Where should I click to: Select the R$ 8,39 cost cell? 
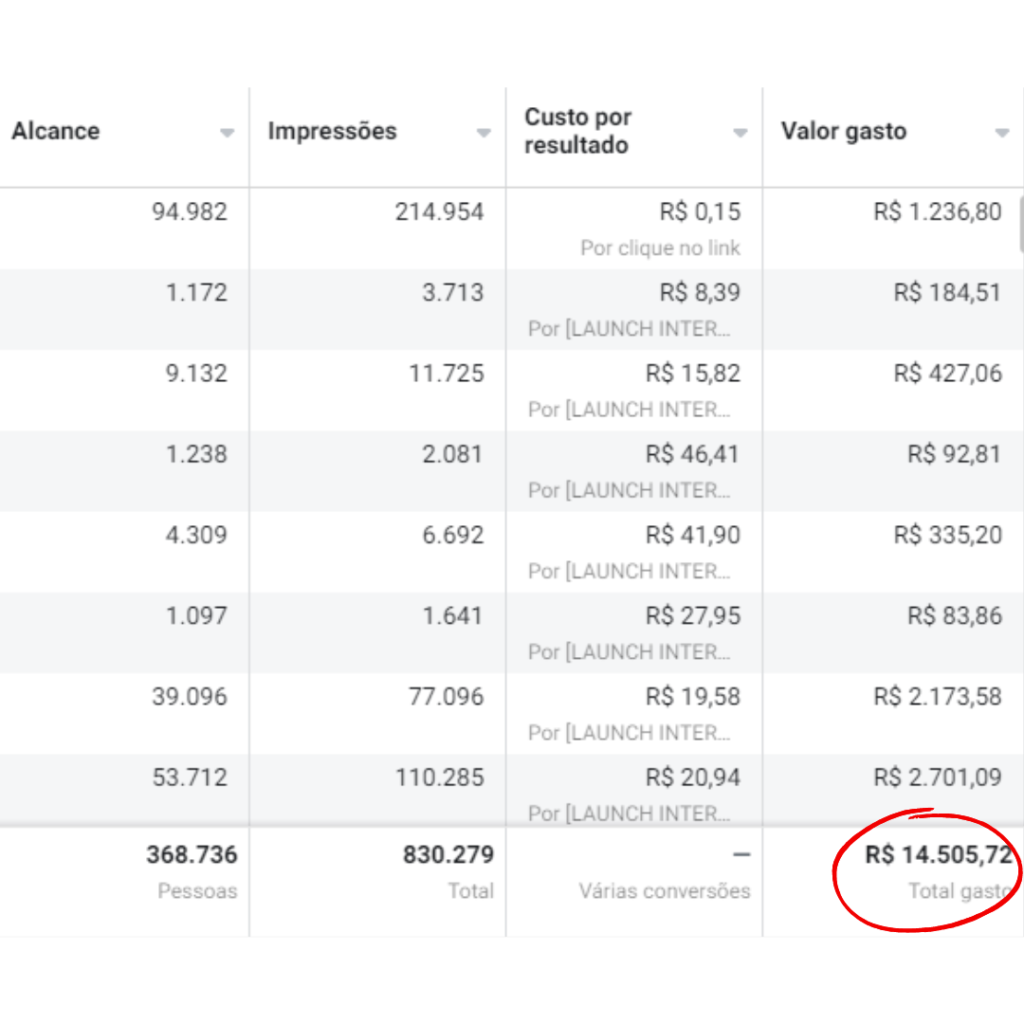click(x=700, y=292)
